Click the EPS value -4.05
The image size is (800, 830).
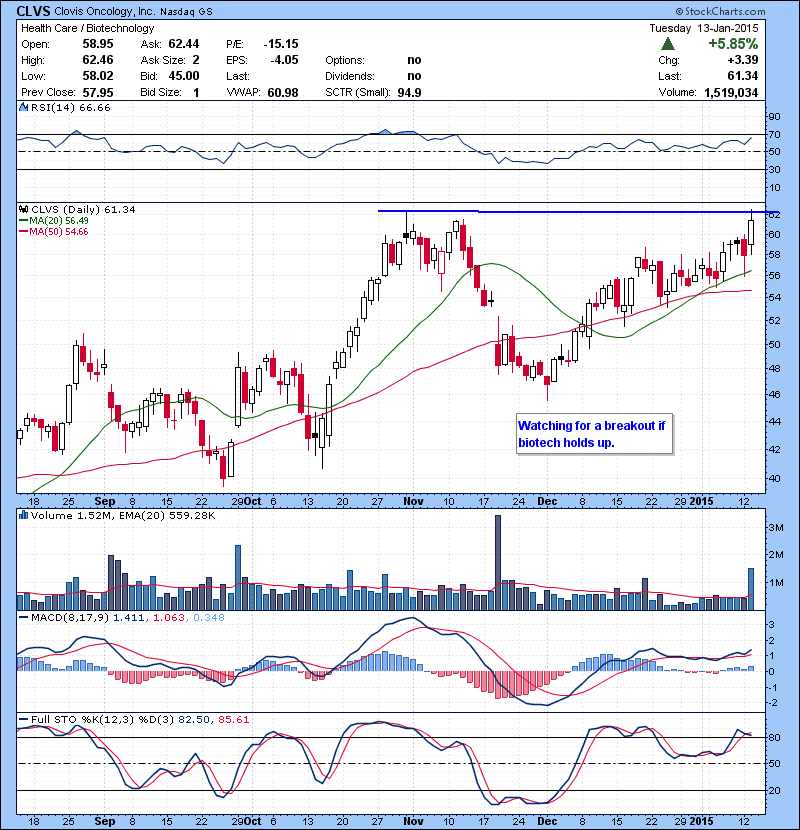coord(284,60)
